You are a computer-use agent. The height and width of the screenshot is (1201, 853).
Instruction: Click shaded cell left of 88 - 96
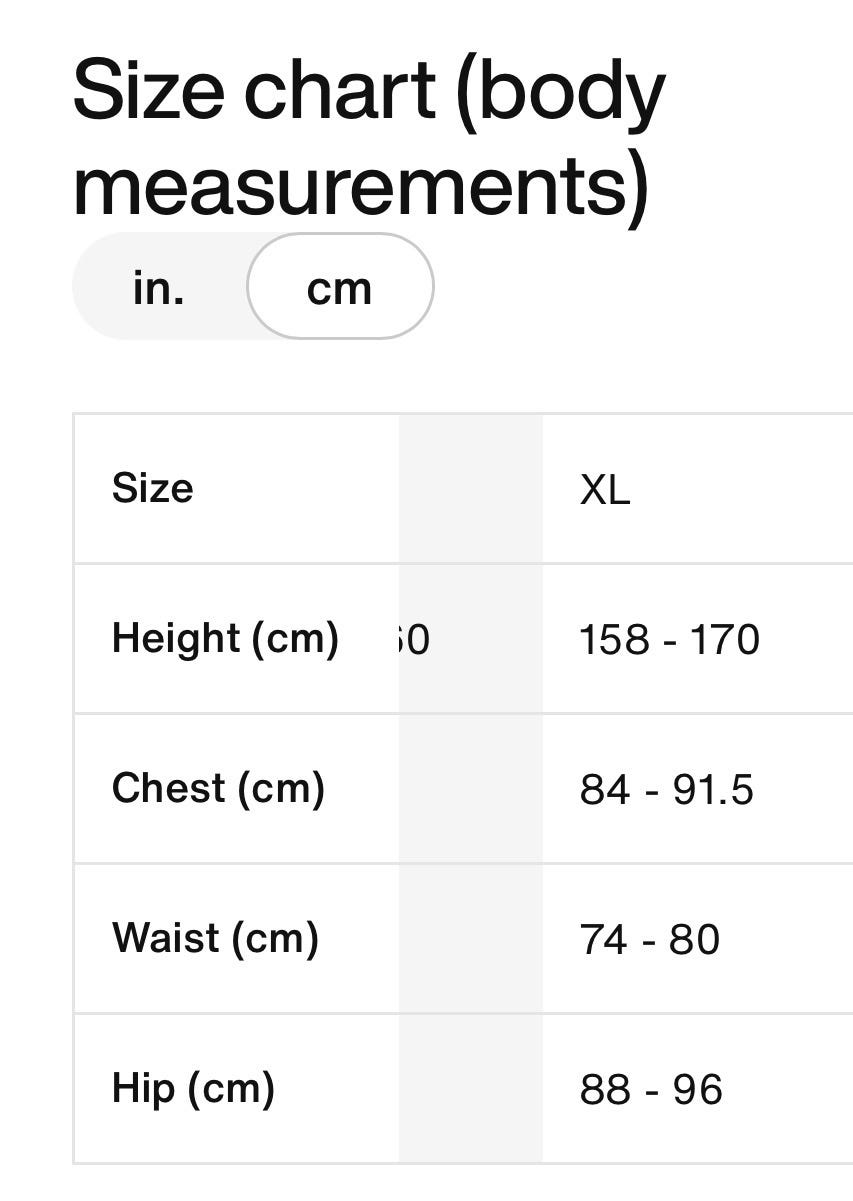470,1089
